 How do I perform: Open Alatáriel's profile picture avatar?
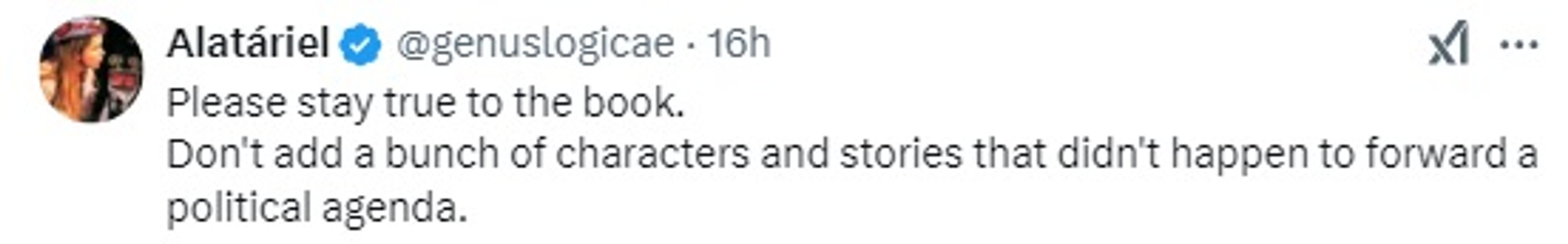point(91,70)
